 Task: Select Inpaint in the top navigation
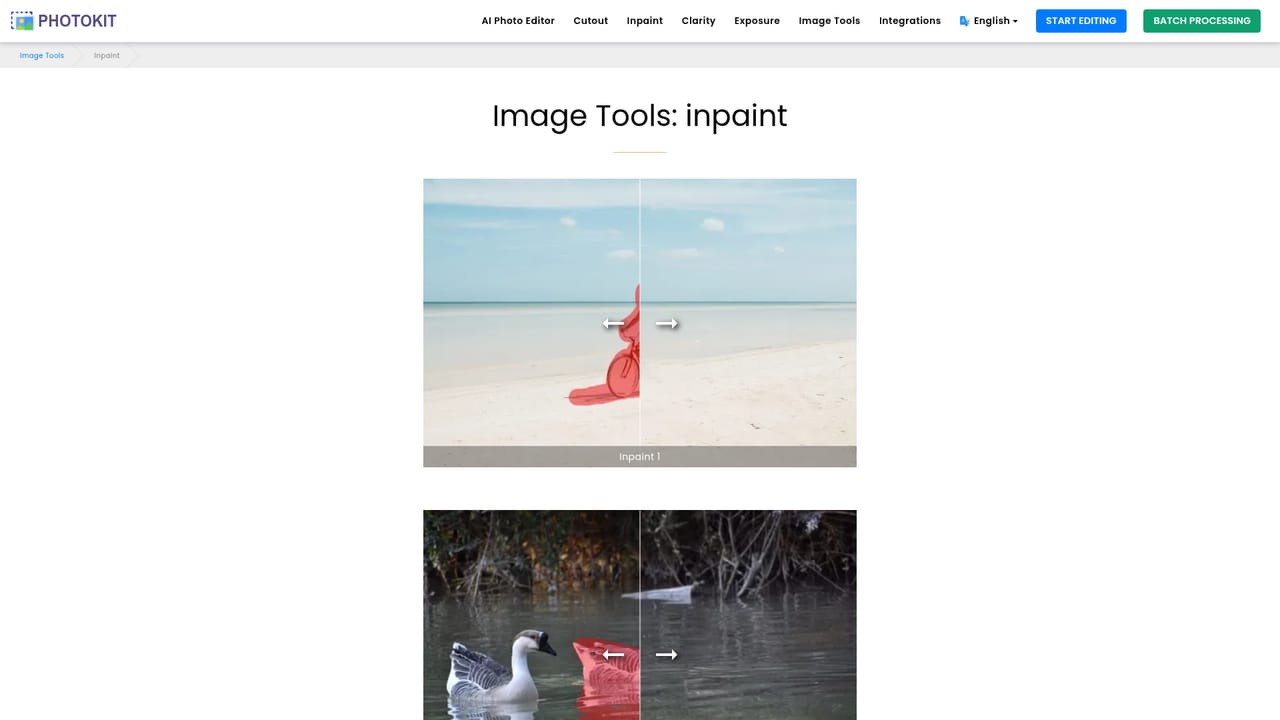point(645,21)
